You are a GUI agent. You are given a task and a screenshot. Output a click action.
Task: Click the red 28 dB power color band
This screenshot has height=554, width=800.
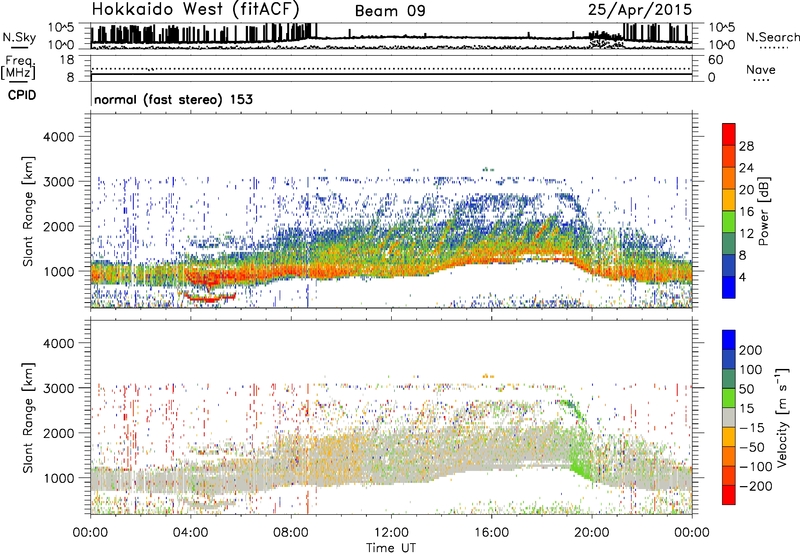tap(729, 134)
